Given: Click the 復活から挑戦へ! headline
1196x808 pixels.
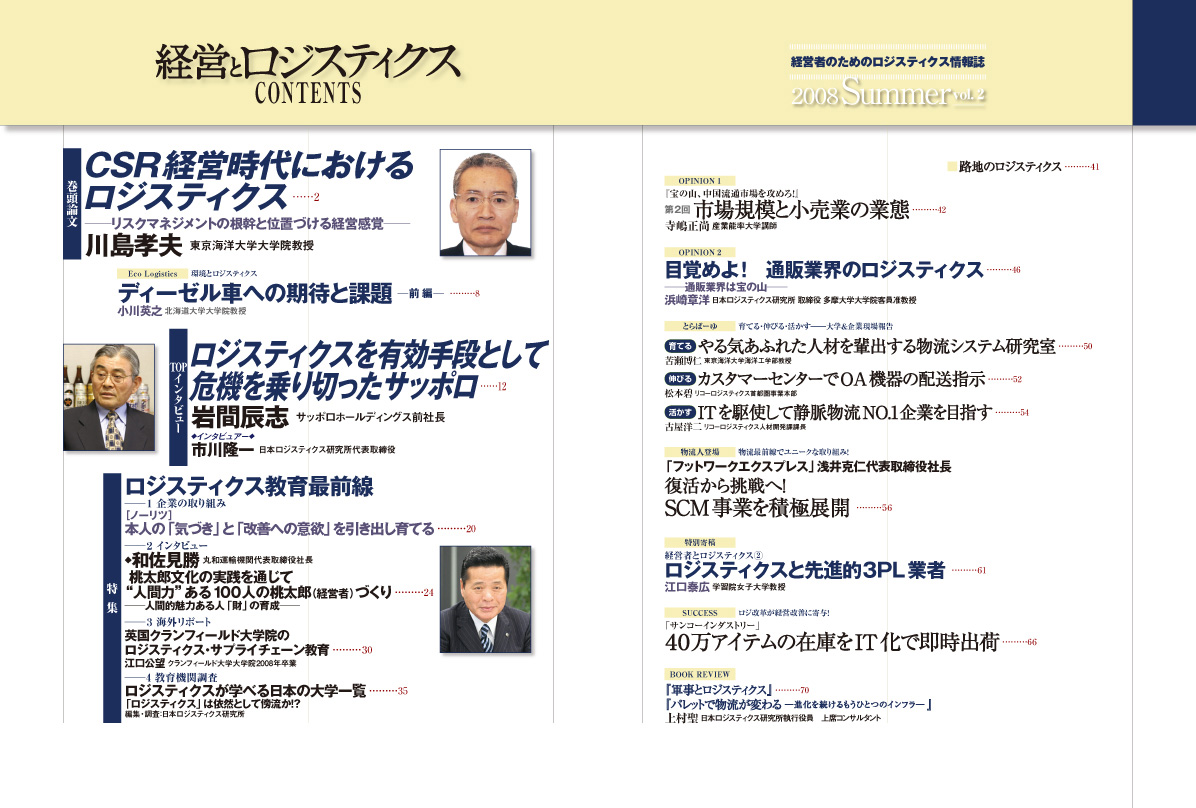Looking at the screenshot, I should [x=726, y=485].
